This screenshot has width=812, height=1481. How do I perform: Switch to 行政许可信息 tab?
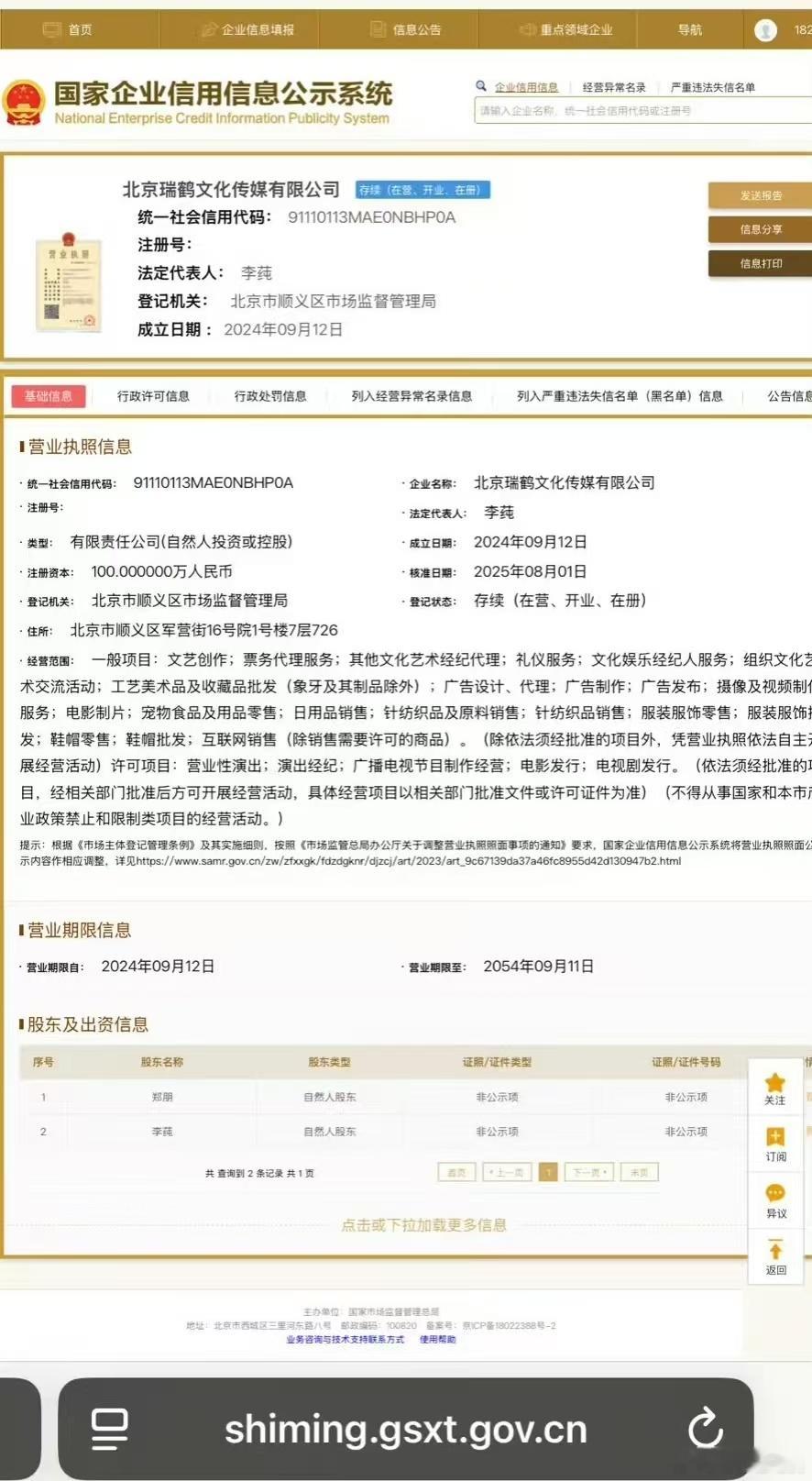click(x=153, y=396)
